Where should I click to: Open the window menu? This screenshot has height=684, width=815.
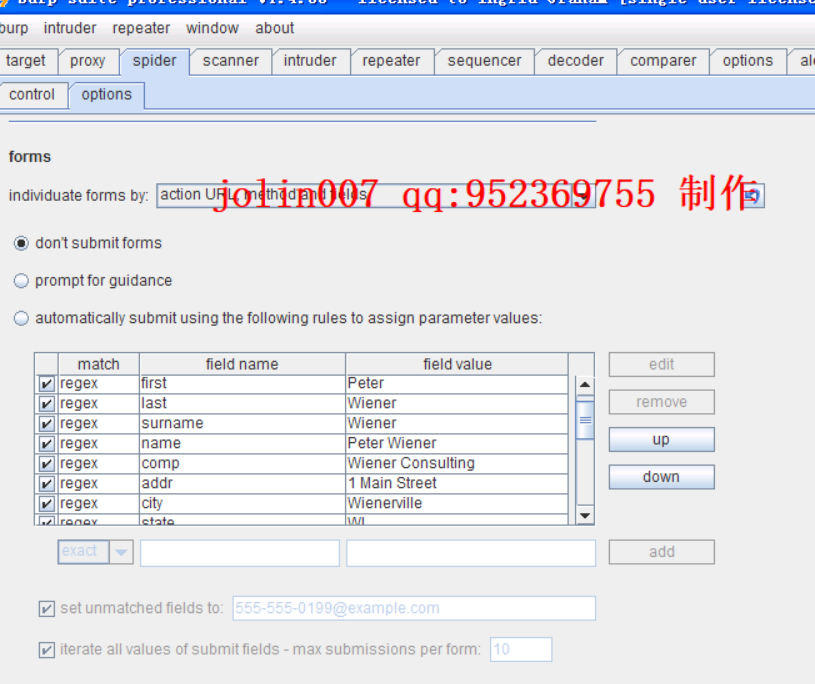coord(212,28)
